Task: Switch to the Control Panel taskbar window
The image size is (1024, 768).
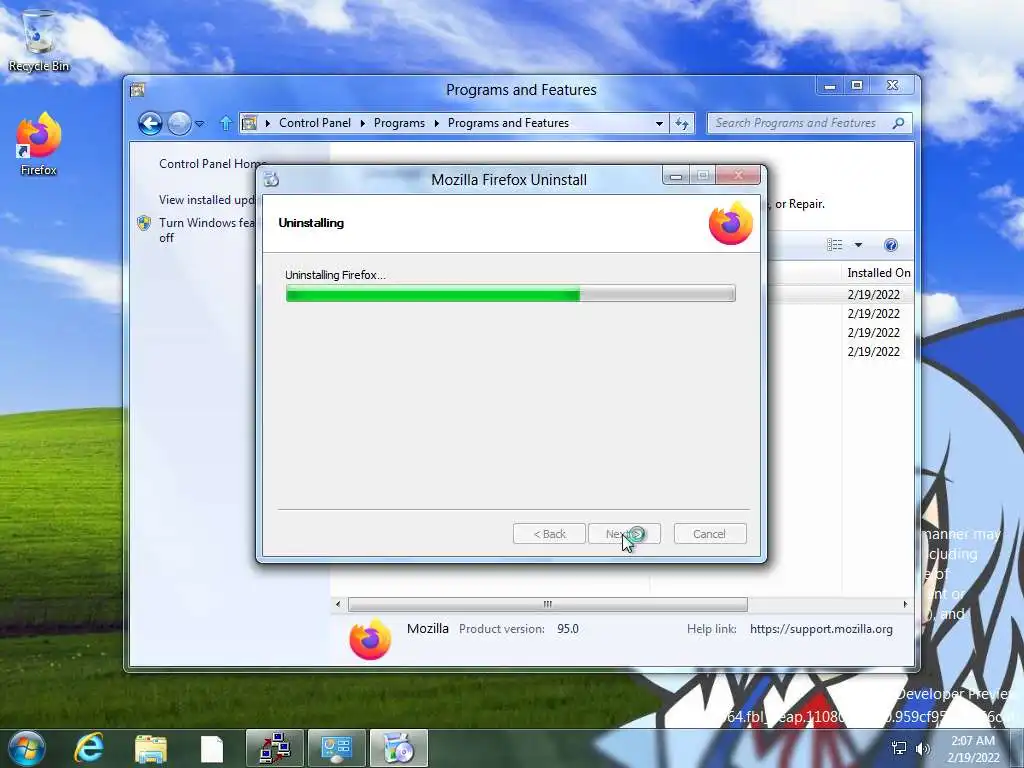Action: 337,748
